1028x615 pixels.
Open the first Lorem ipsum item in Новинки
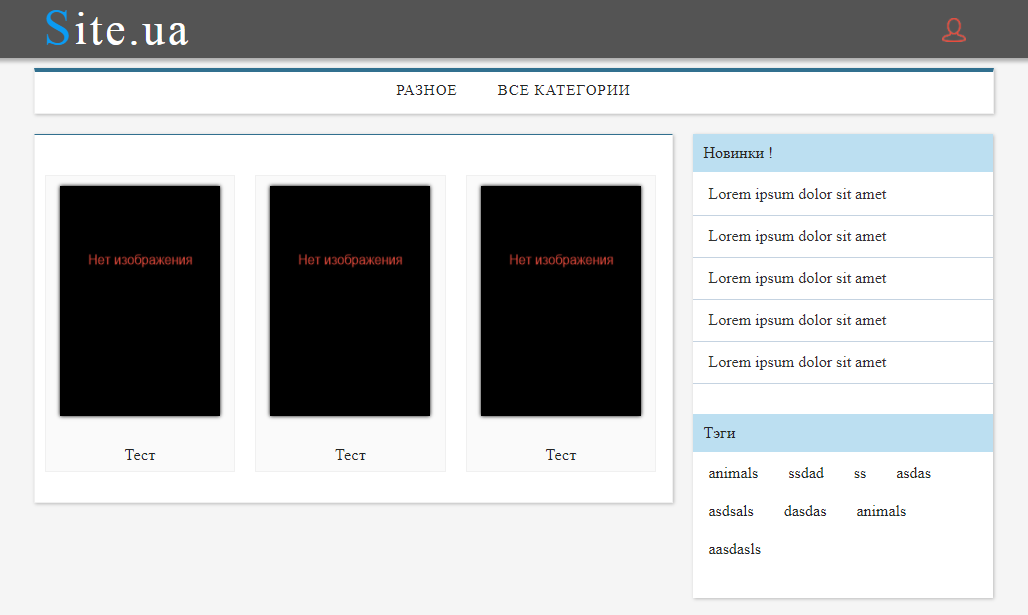coord(797,194)
